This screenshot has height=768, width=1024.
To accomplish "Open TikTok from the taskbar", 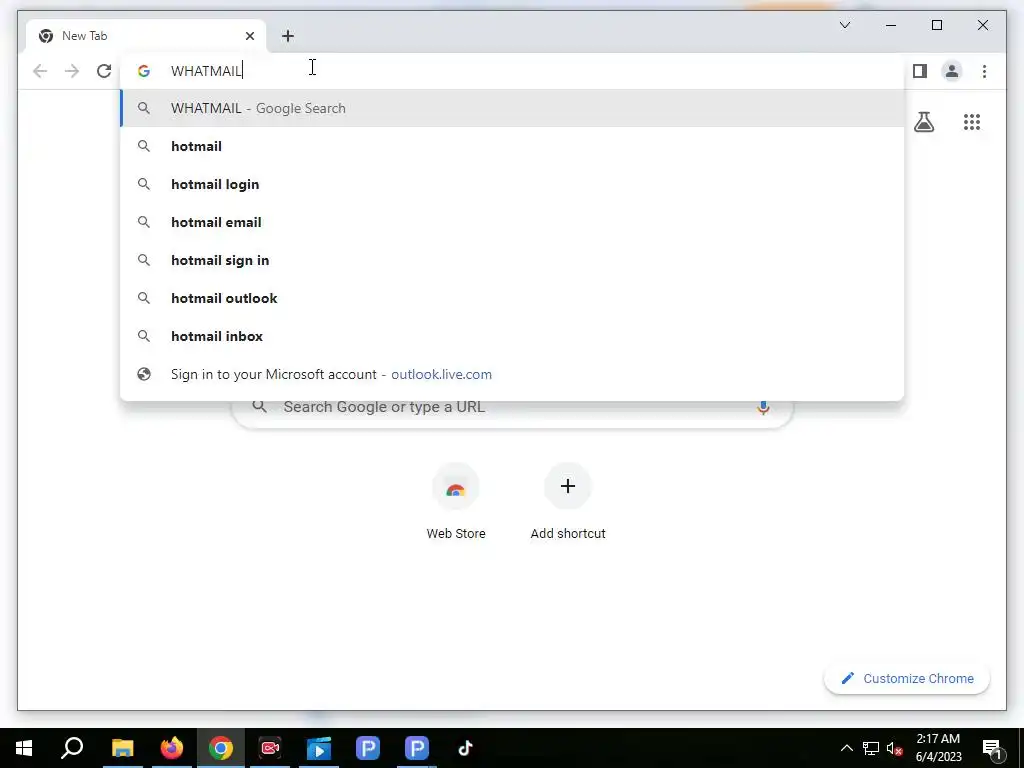I will coord(466,748).
